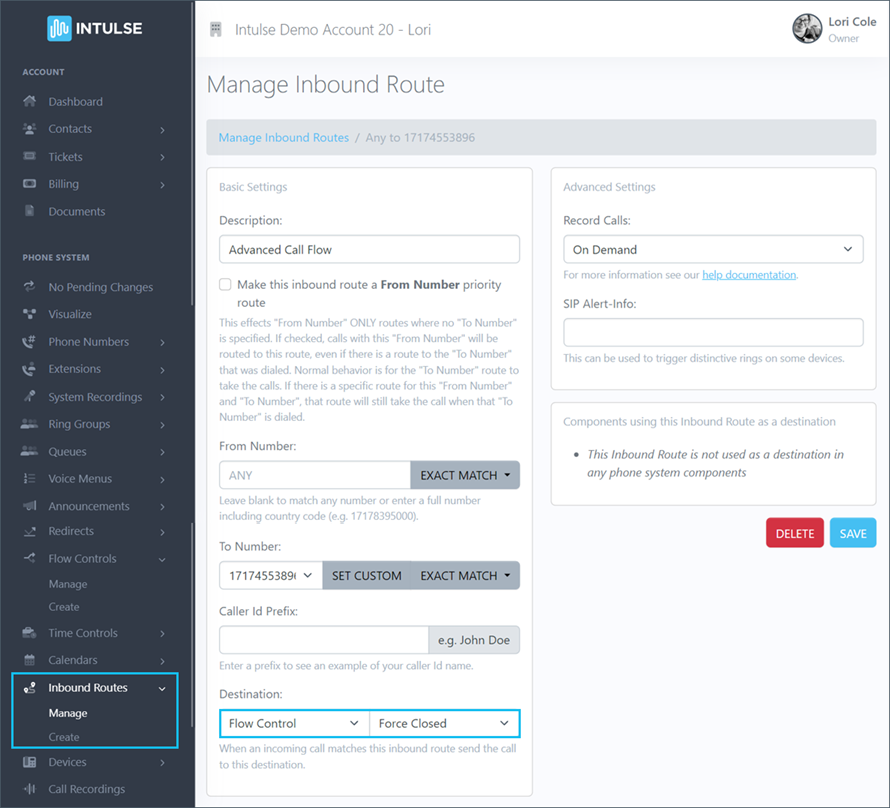Image resolution: width=890 pixels, height=808 pixels.
Task: Click the Visualize diagram icon
Action: (30, 314)
